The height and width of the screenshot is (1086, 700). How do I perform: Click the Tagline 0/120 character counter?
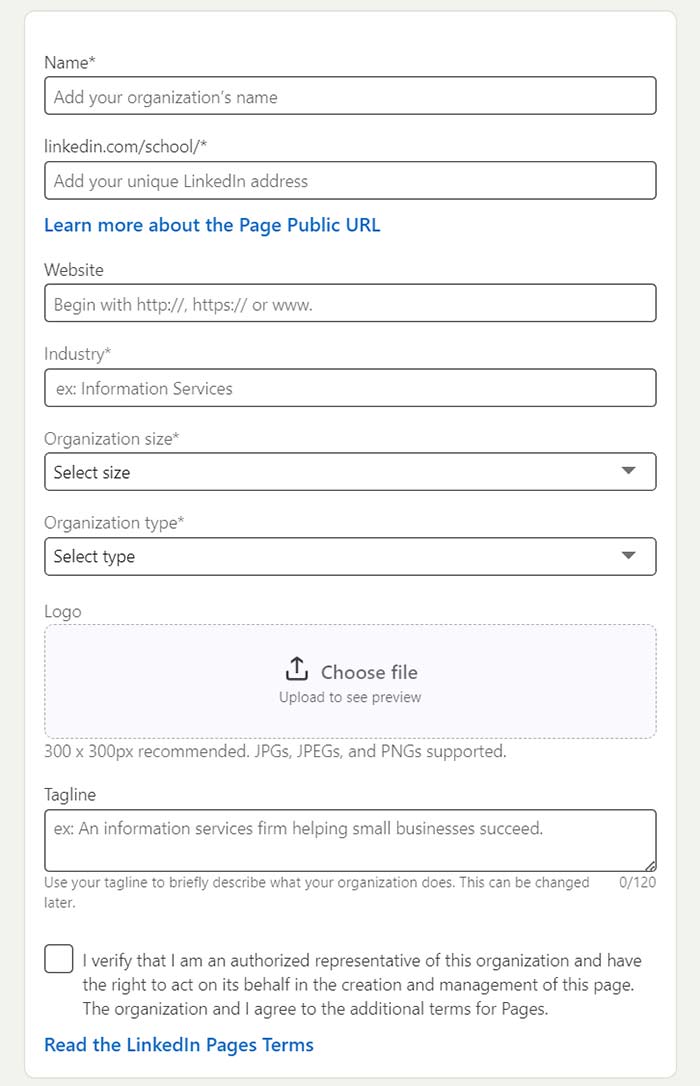[x=637, y=882]
